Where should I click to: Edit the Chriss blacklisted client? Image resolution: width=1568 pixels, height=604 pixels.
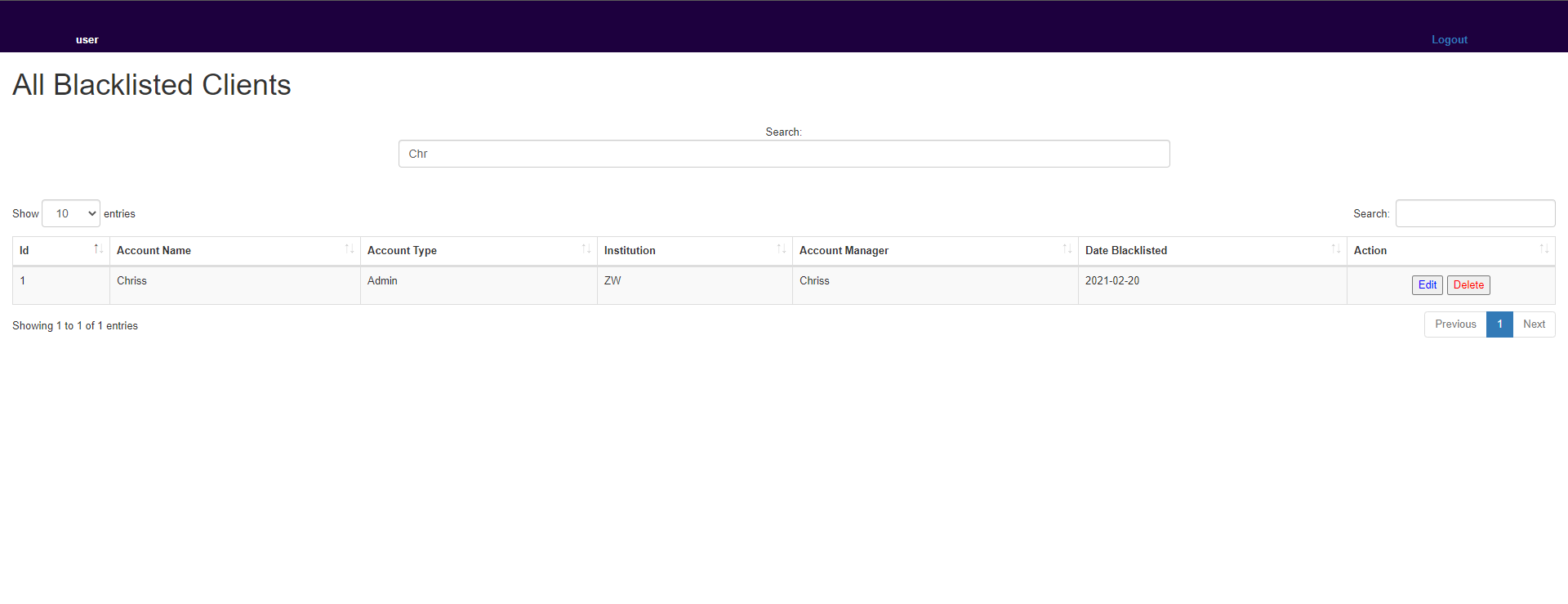tap(1428, 285)
